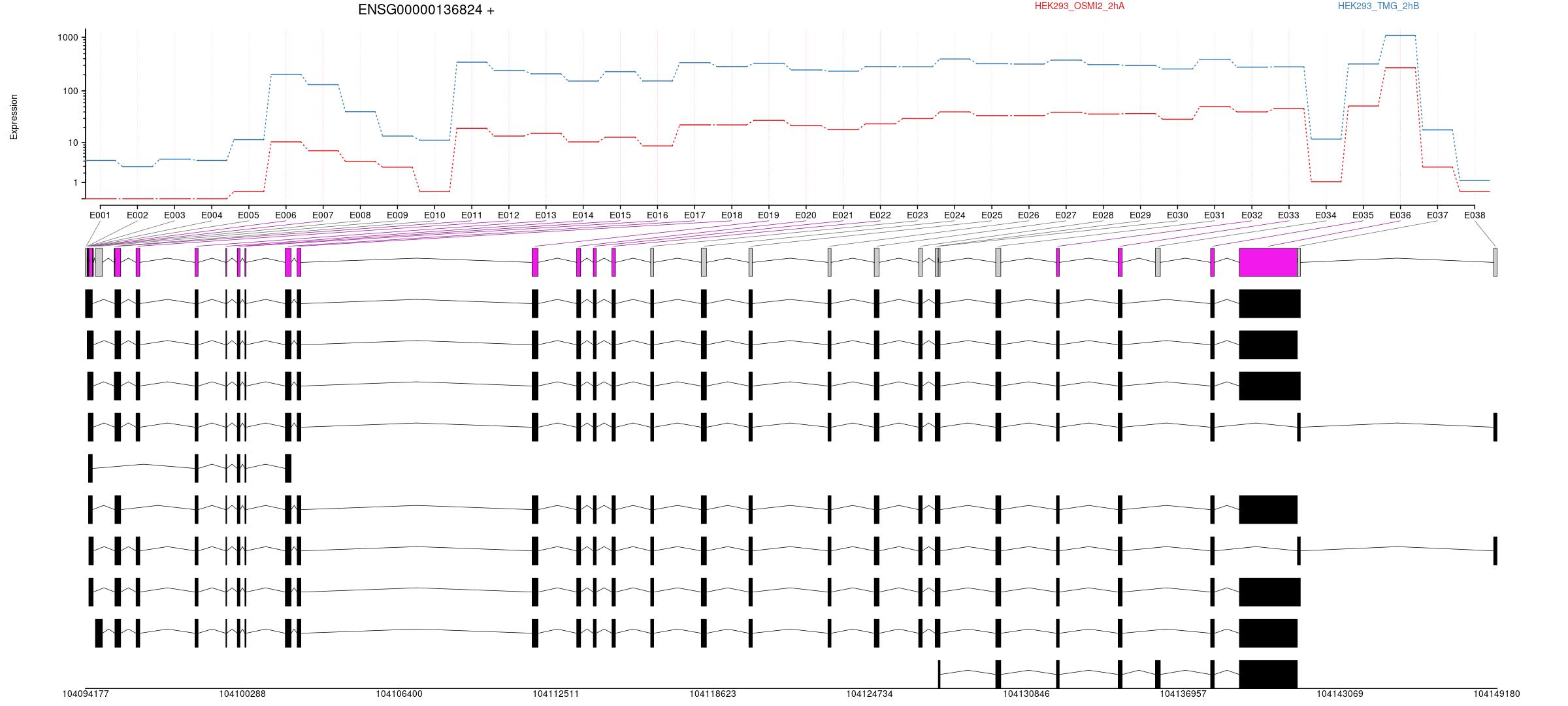Click exon label E012
1568x706 pixels.
coord(508,215)
